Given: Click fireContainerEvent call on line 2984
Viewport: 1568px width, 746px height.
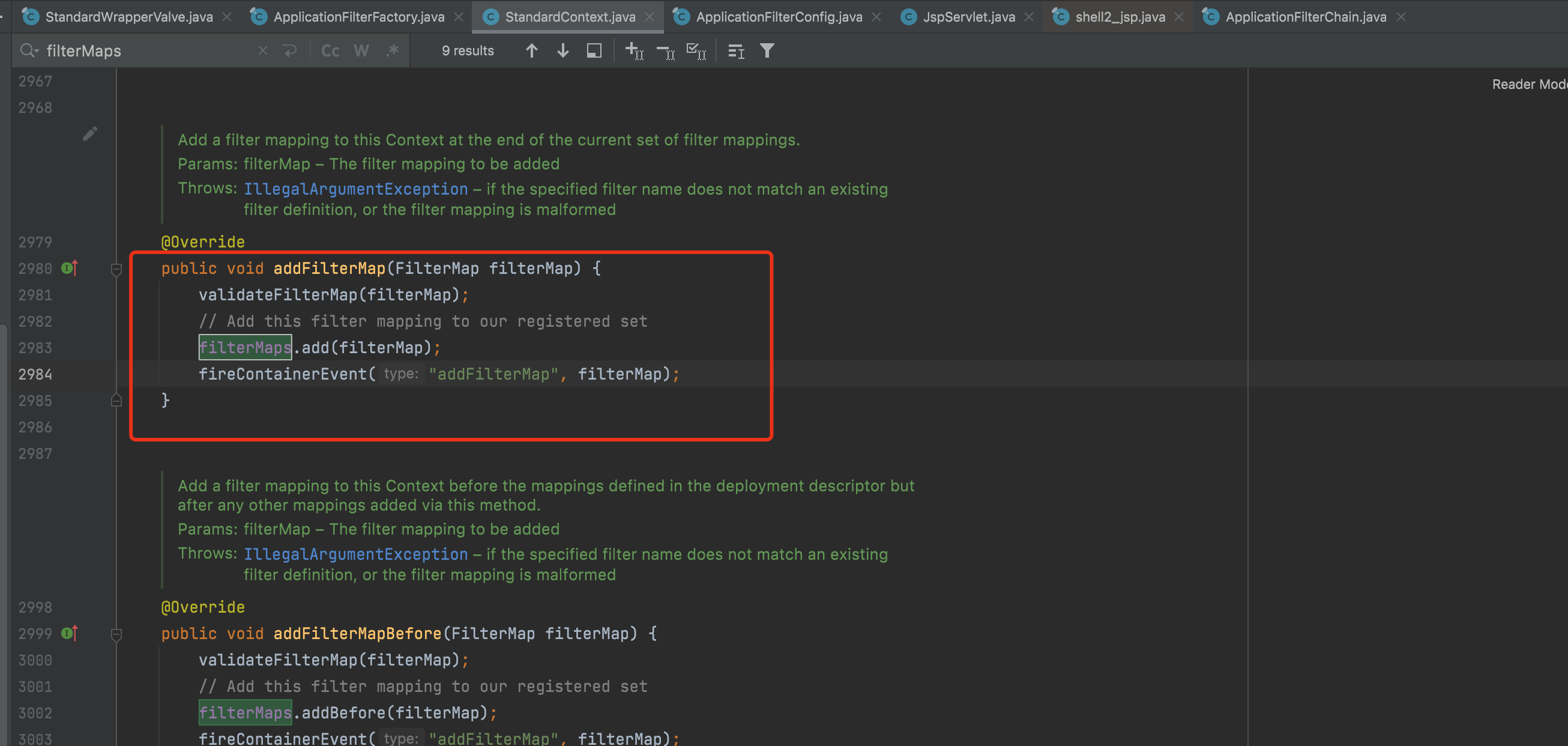Looking at the screenshot, I should click(283, 374).
